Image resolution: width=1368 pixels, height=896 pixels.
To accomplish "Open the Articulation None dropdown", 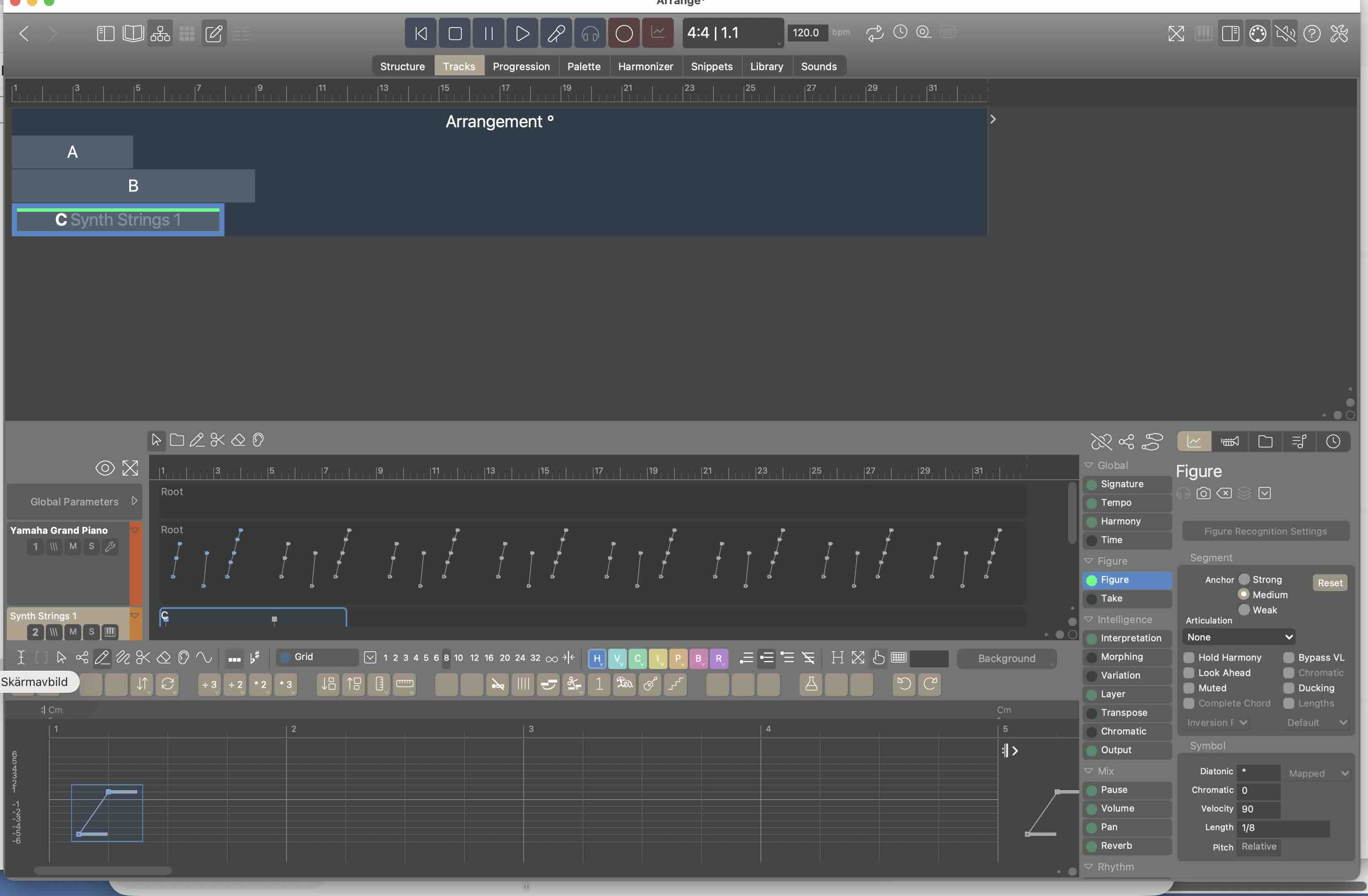I will coord(1239,637).
